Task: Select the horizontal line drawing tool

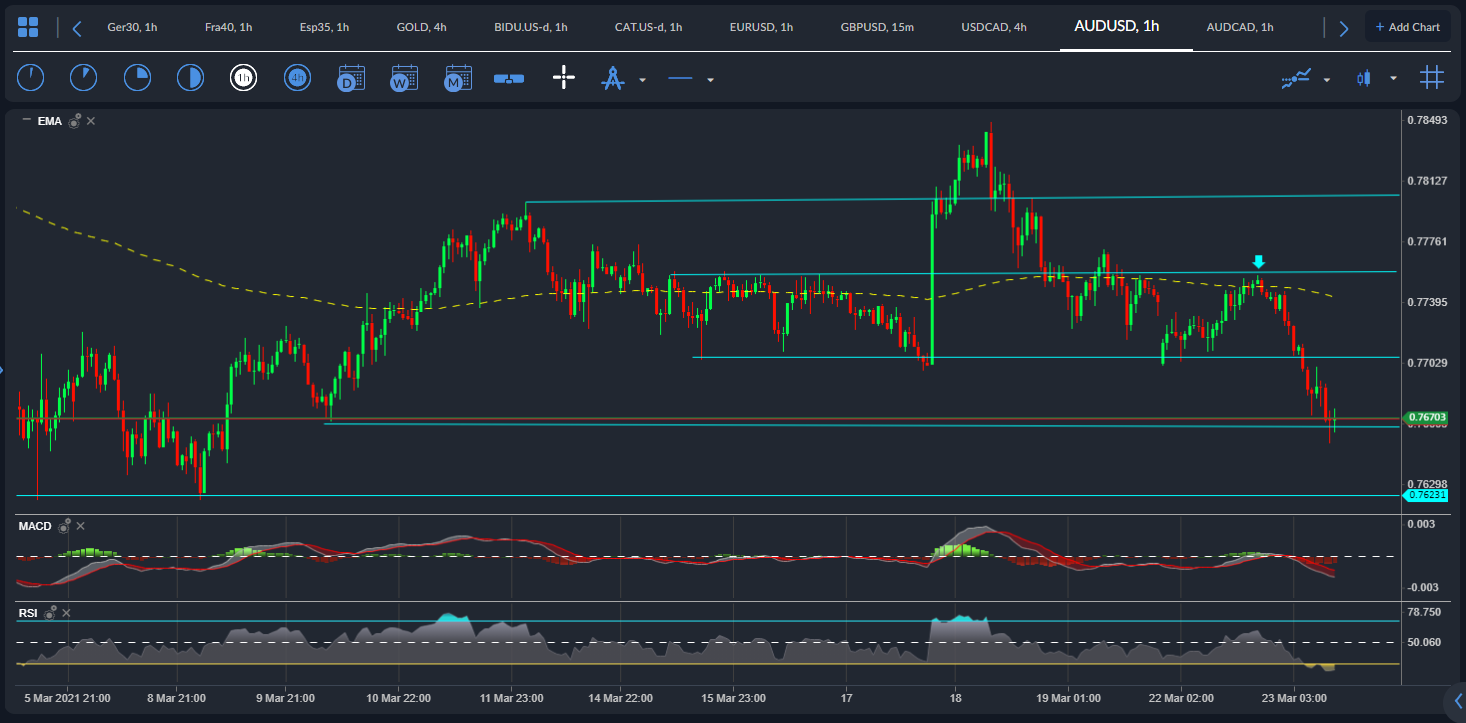Action: click(680, 78)
